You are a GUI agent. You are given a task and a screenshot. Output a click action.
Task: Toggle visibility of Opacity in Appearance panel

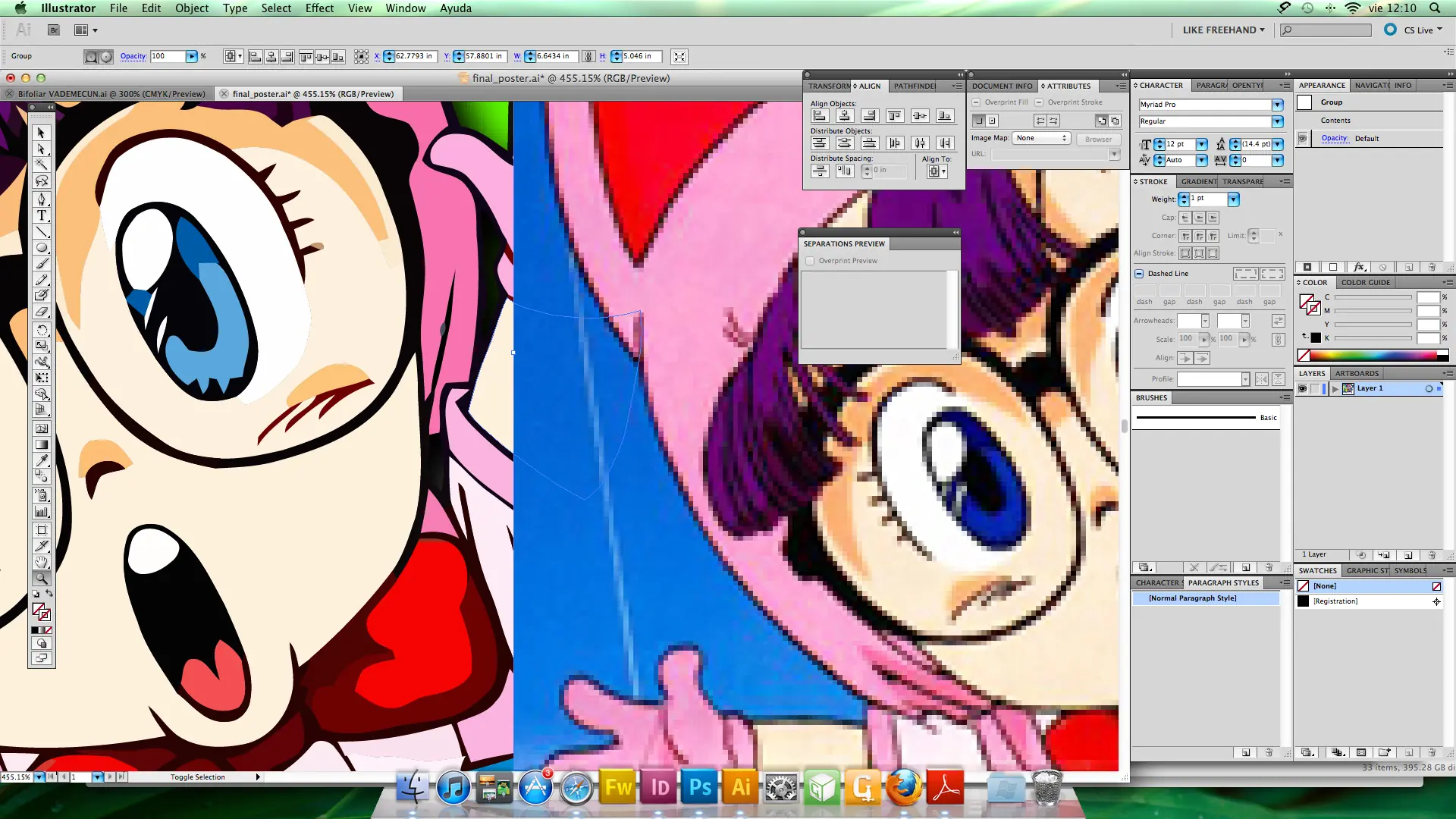tap(1303, 138)
